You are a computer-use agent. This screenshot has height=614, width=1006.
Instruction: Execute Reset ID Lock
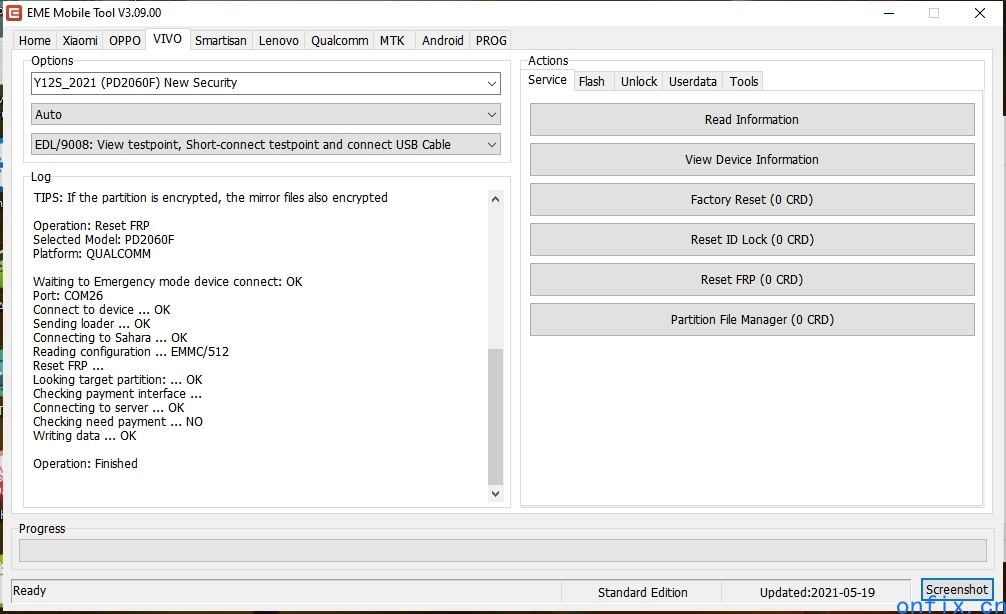pyautogui.click(x=751, y=239)
